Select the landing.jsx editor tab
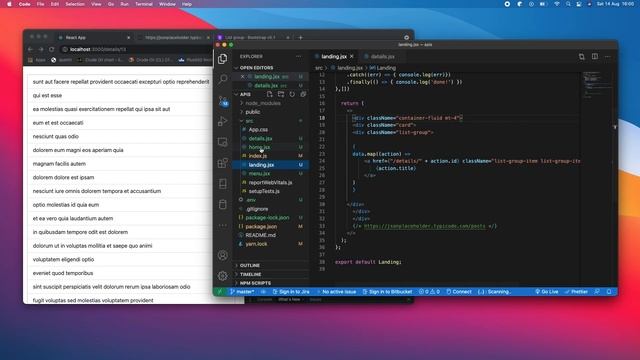The width and height of the screenshot is (640, 360). tap(333, 56)
